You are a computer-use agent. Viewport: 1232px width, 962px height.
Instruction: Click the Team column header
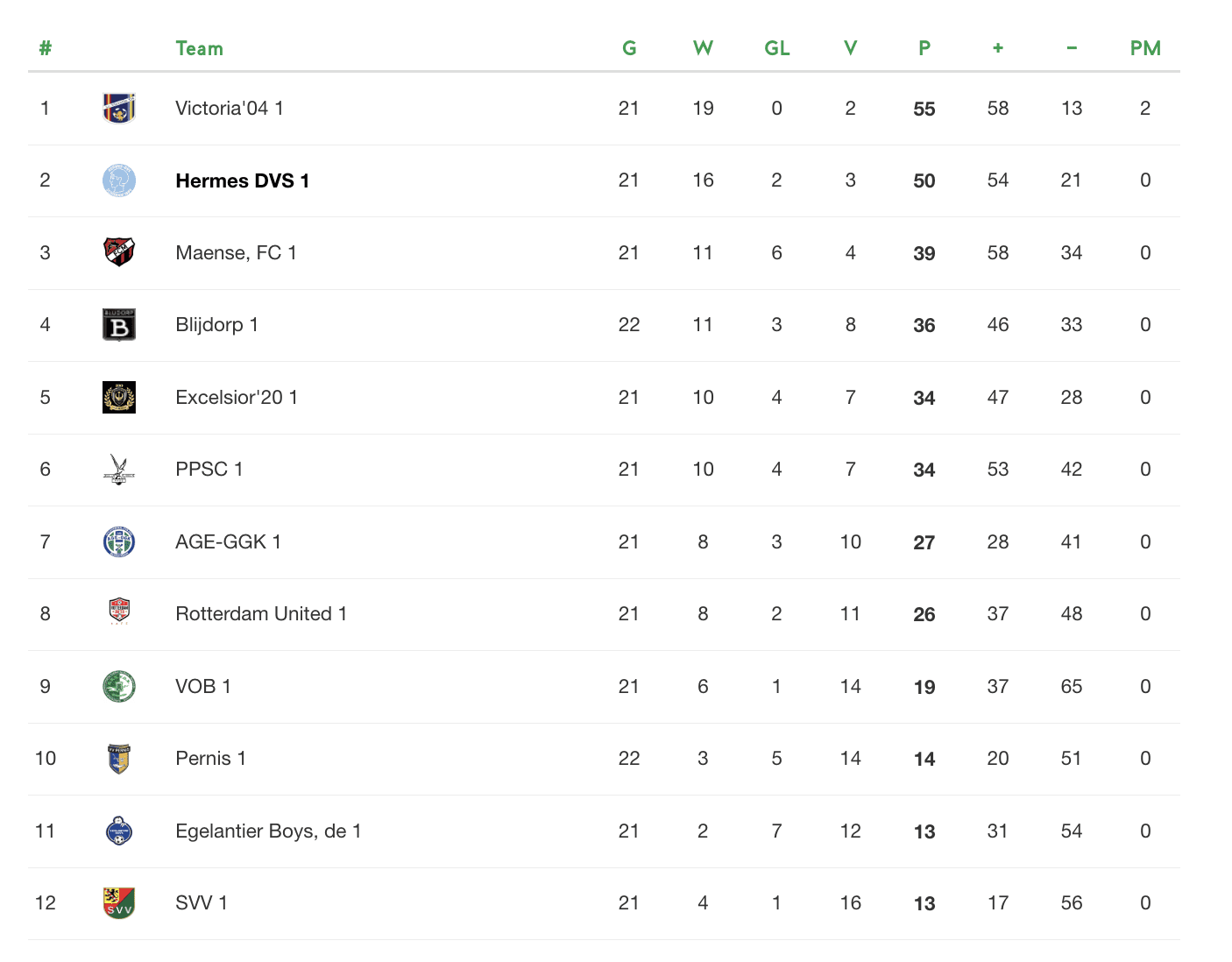200,49
